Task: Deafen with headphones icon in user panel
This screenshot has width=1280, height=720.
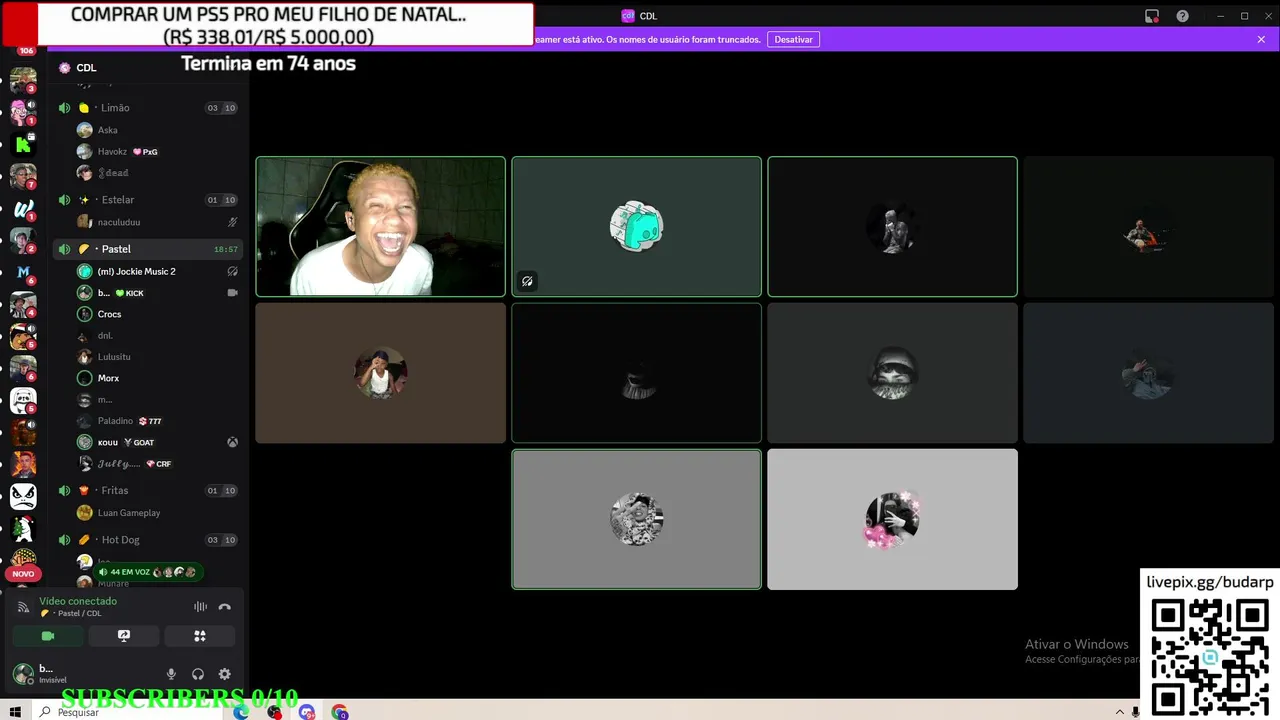Action: point(198,674)
